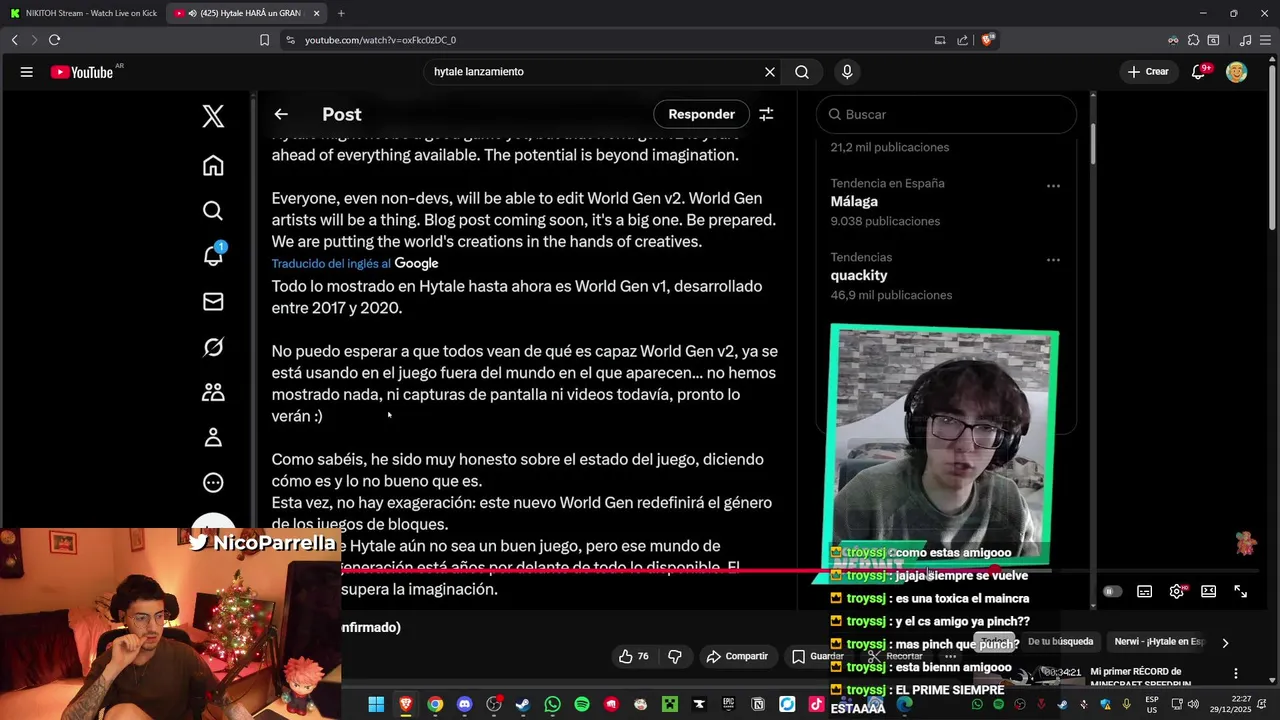
Task: Switch to the NIKITOH Stream Kick tab
Action: click(83, 13)
